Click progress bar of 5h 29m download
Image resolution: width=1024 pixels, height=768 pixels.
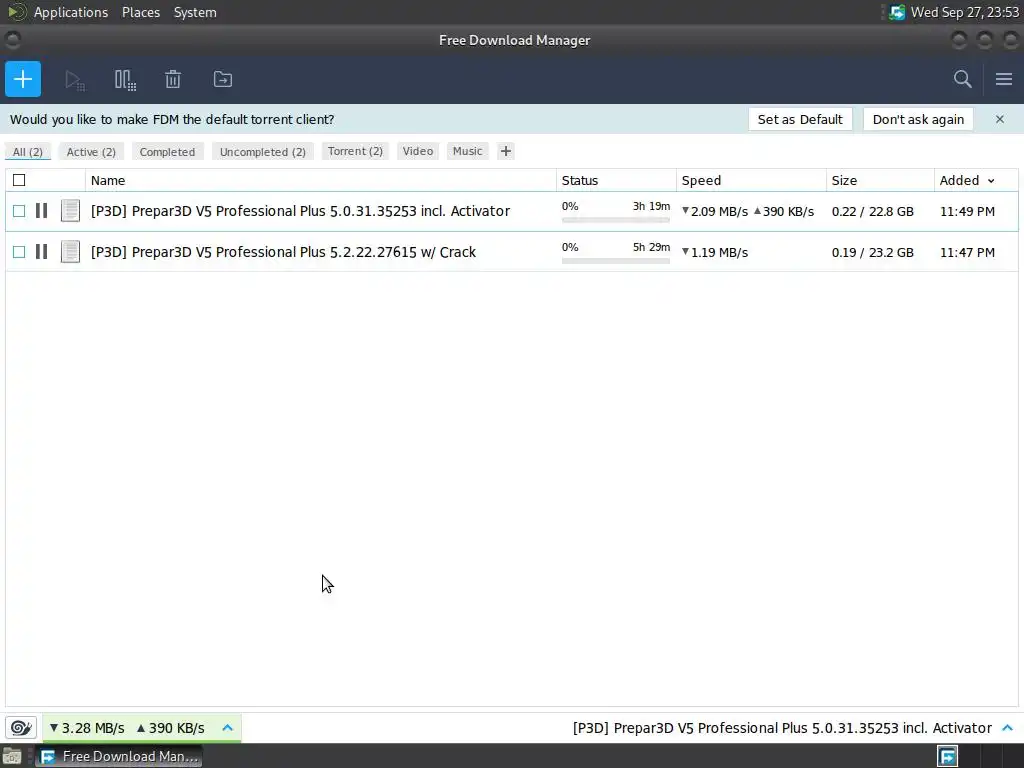tap(616, 261)
